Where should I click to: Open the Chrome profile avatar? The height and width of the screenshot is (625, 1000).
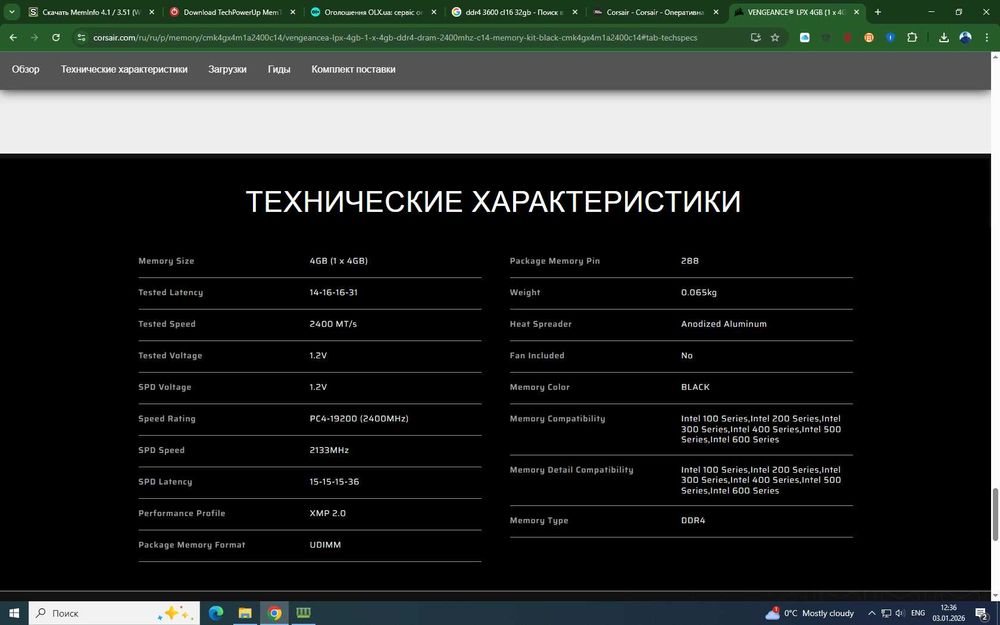point(966,38)
